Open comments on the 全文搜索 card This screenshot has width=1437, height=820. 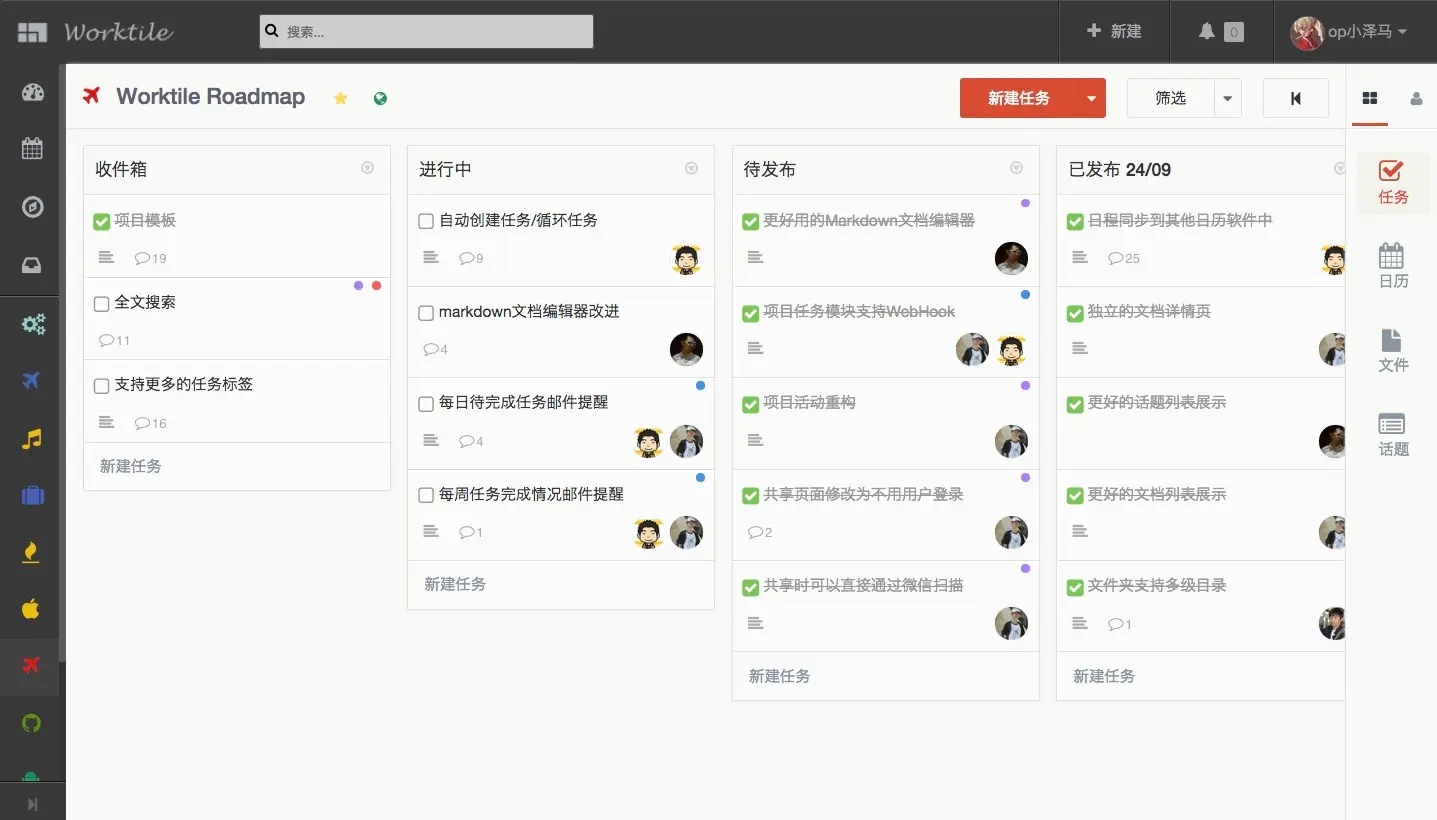115,340
